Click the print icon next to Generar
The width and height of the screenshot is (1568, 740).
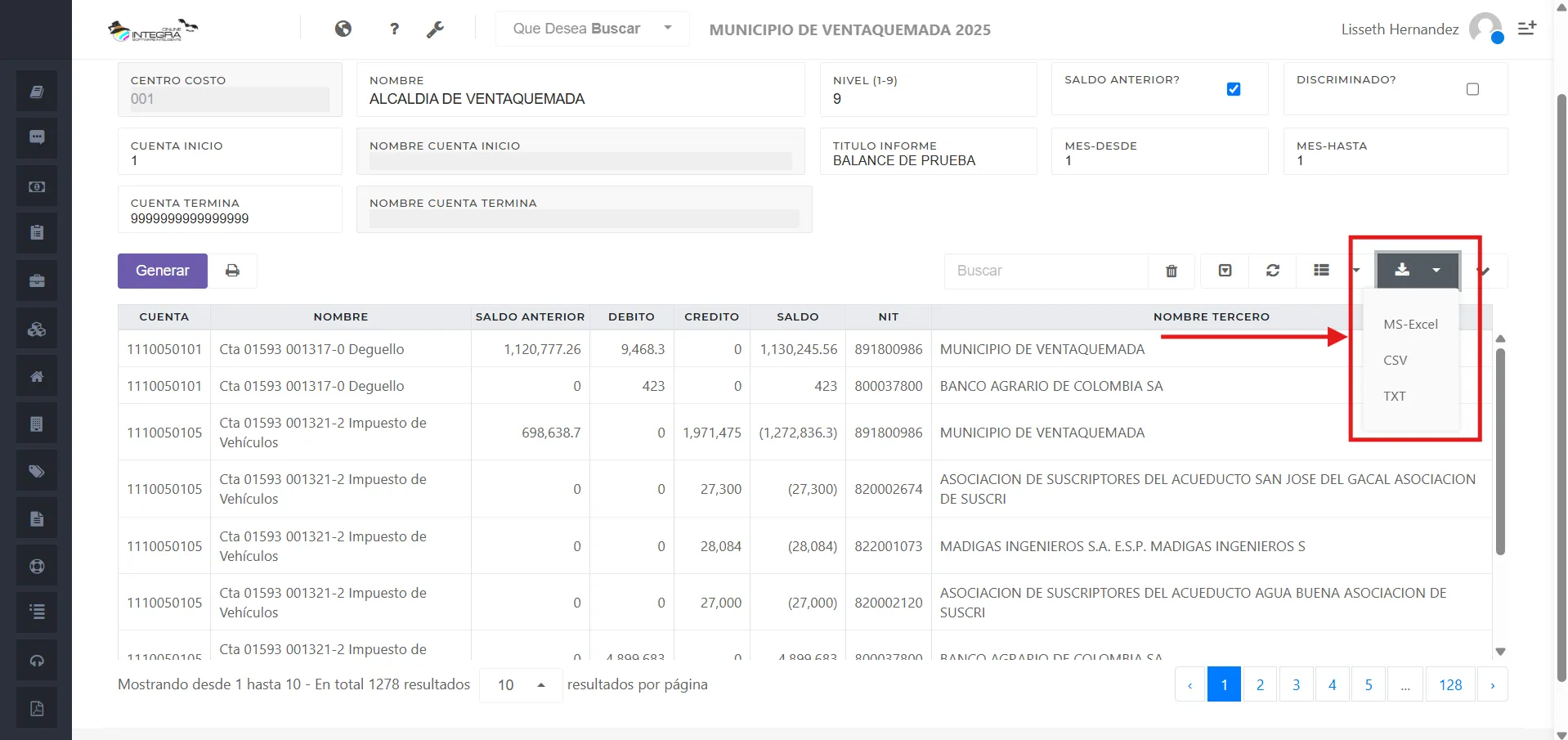233,270
